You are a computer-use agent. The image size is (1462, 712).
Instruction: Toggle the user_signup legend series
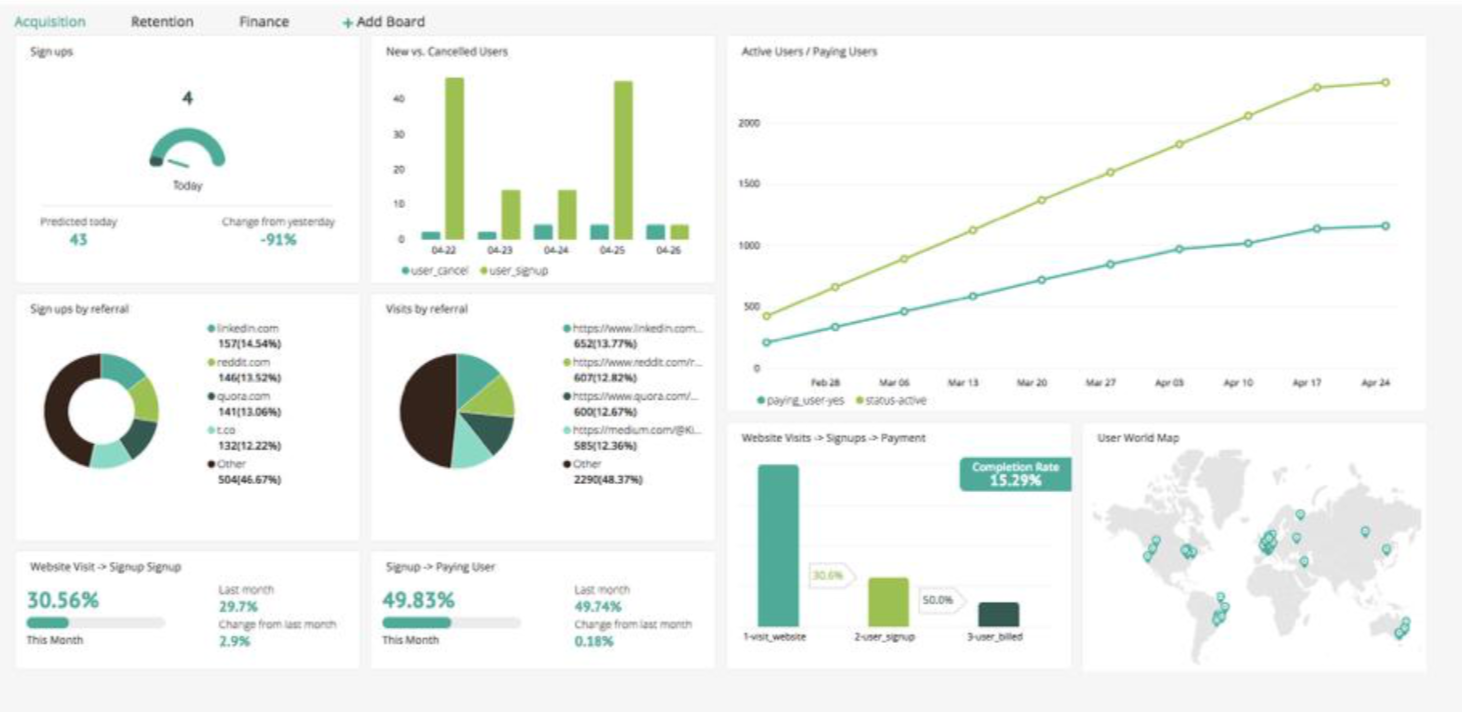click(x=518, y=270)
